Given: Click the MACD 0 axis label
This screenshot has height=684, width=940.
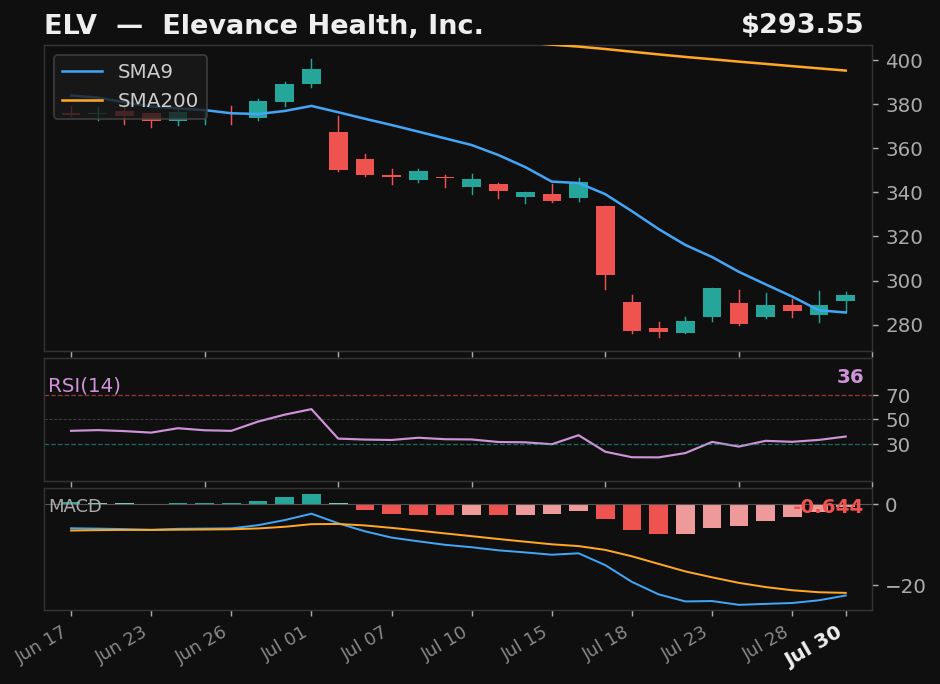Looking at the screenshot, I should 891,505.
